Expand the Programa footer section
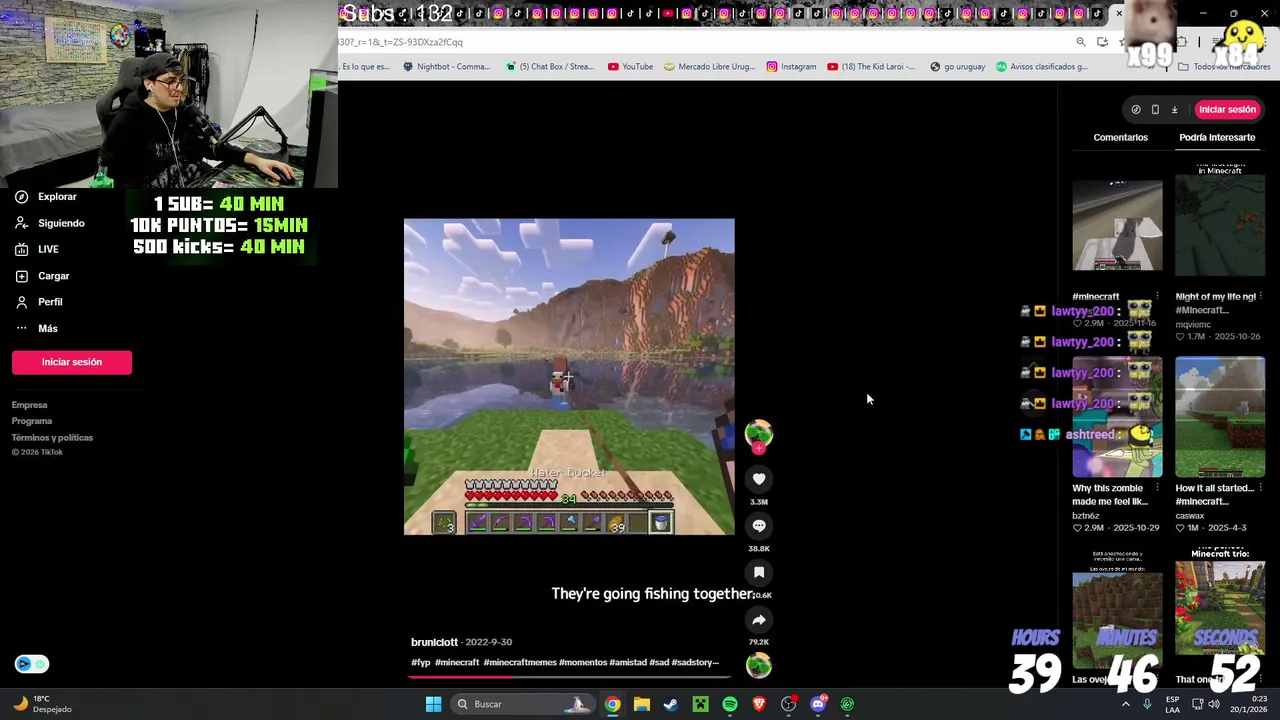This screenshot has width=1280, height=720. pos(31,421)
